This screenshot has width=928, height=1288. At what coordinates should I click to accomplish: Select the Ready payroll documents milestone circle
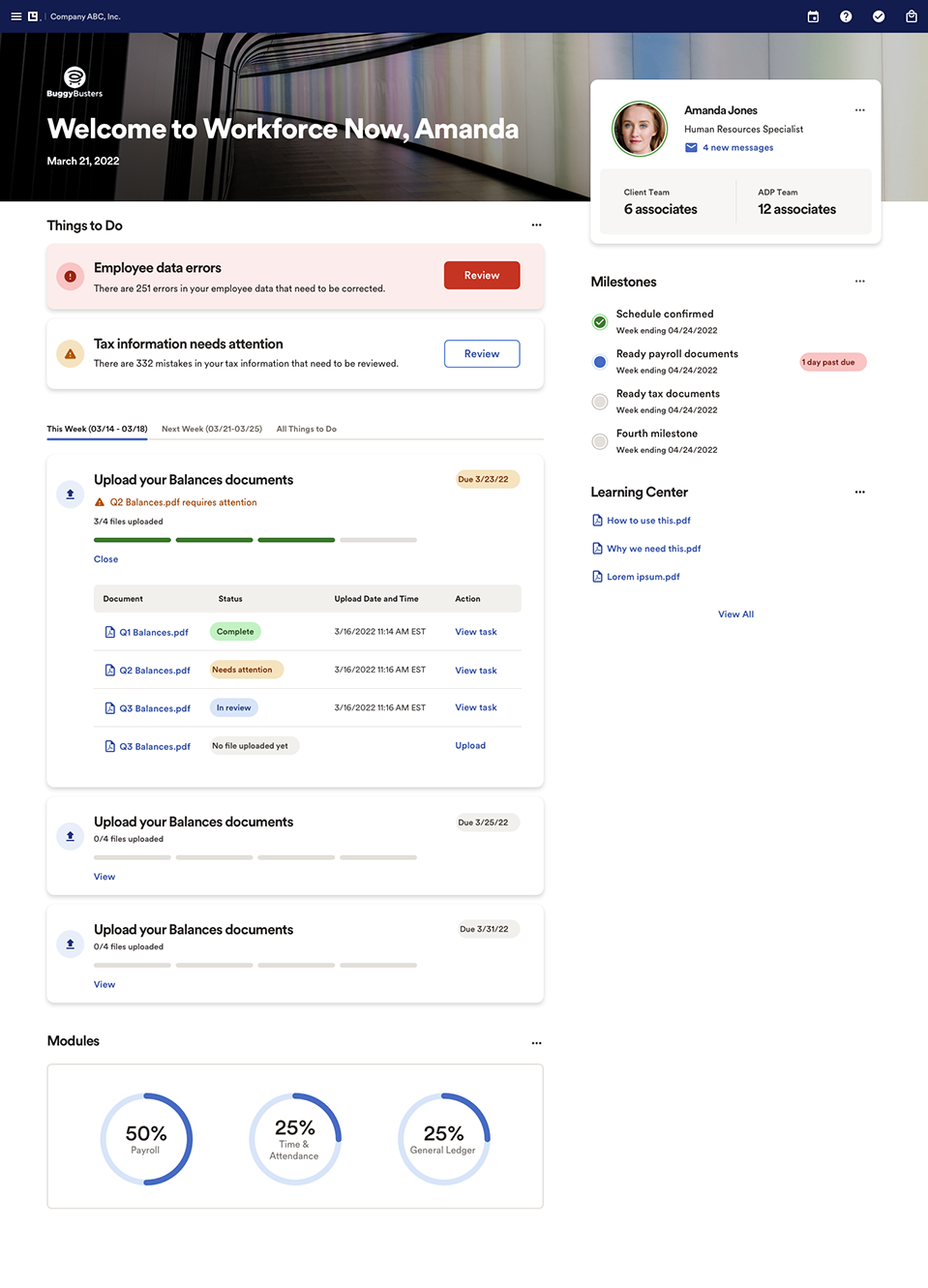600,362
